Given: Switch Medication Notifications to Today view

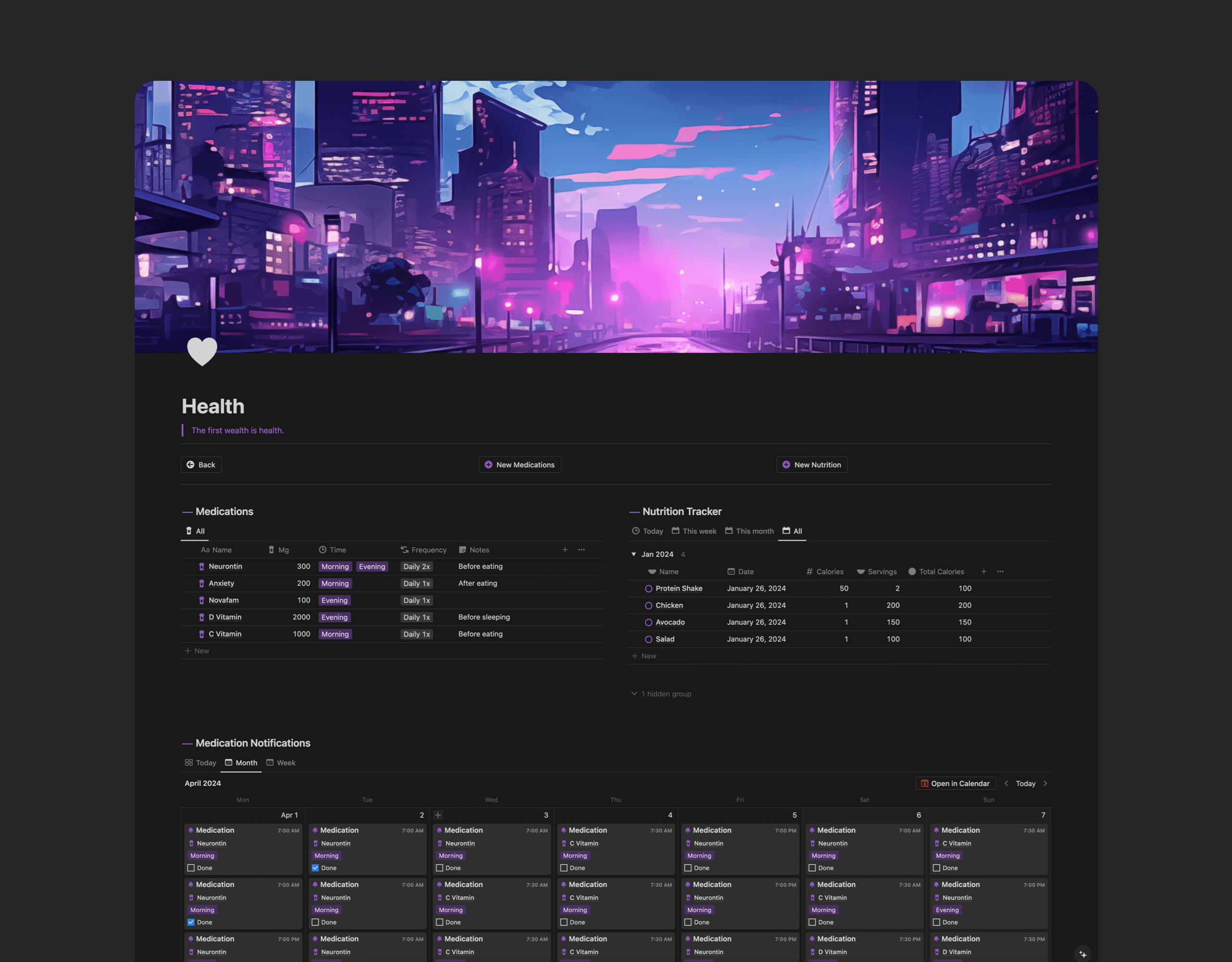Looking at the screenshot, I should [x=201, y=763].
